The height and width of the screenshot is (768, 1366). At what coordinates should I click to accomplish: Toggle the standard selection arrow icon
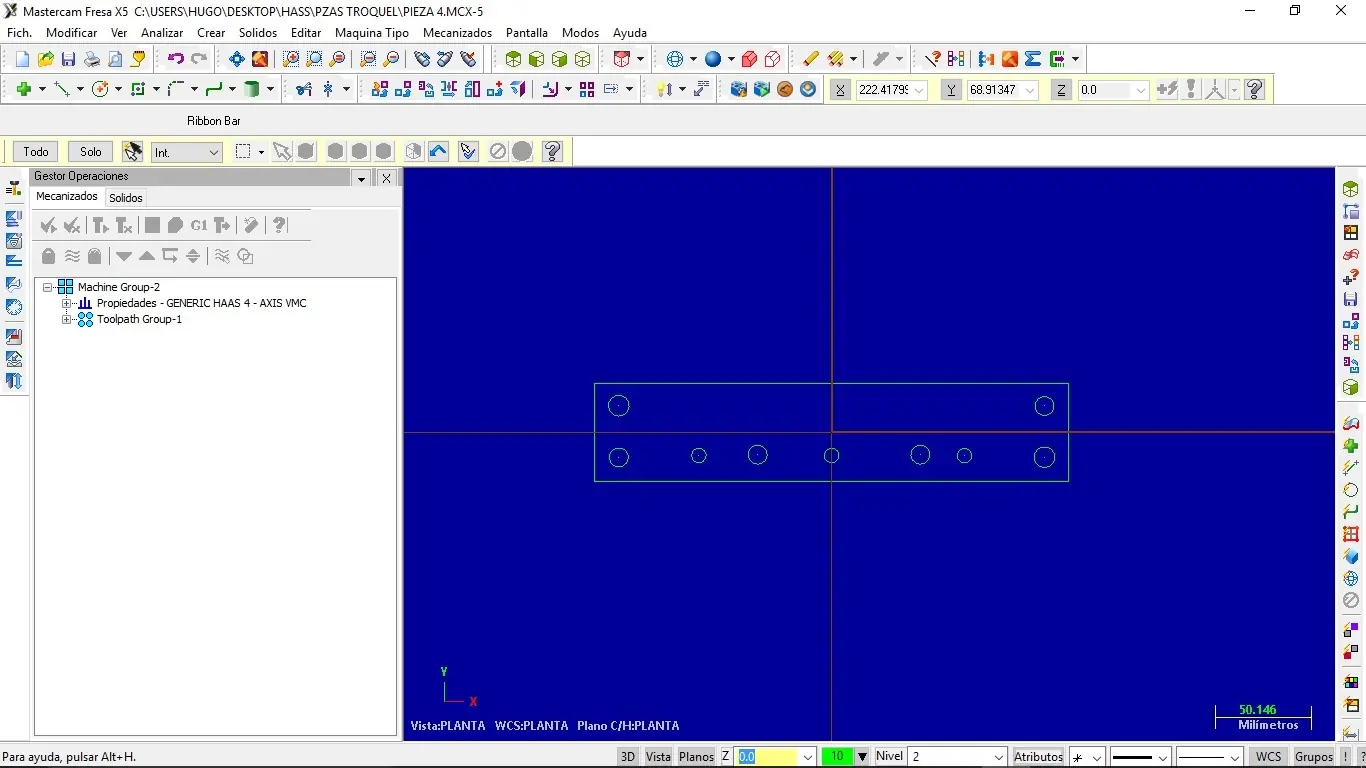point(282,151)
